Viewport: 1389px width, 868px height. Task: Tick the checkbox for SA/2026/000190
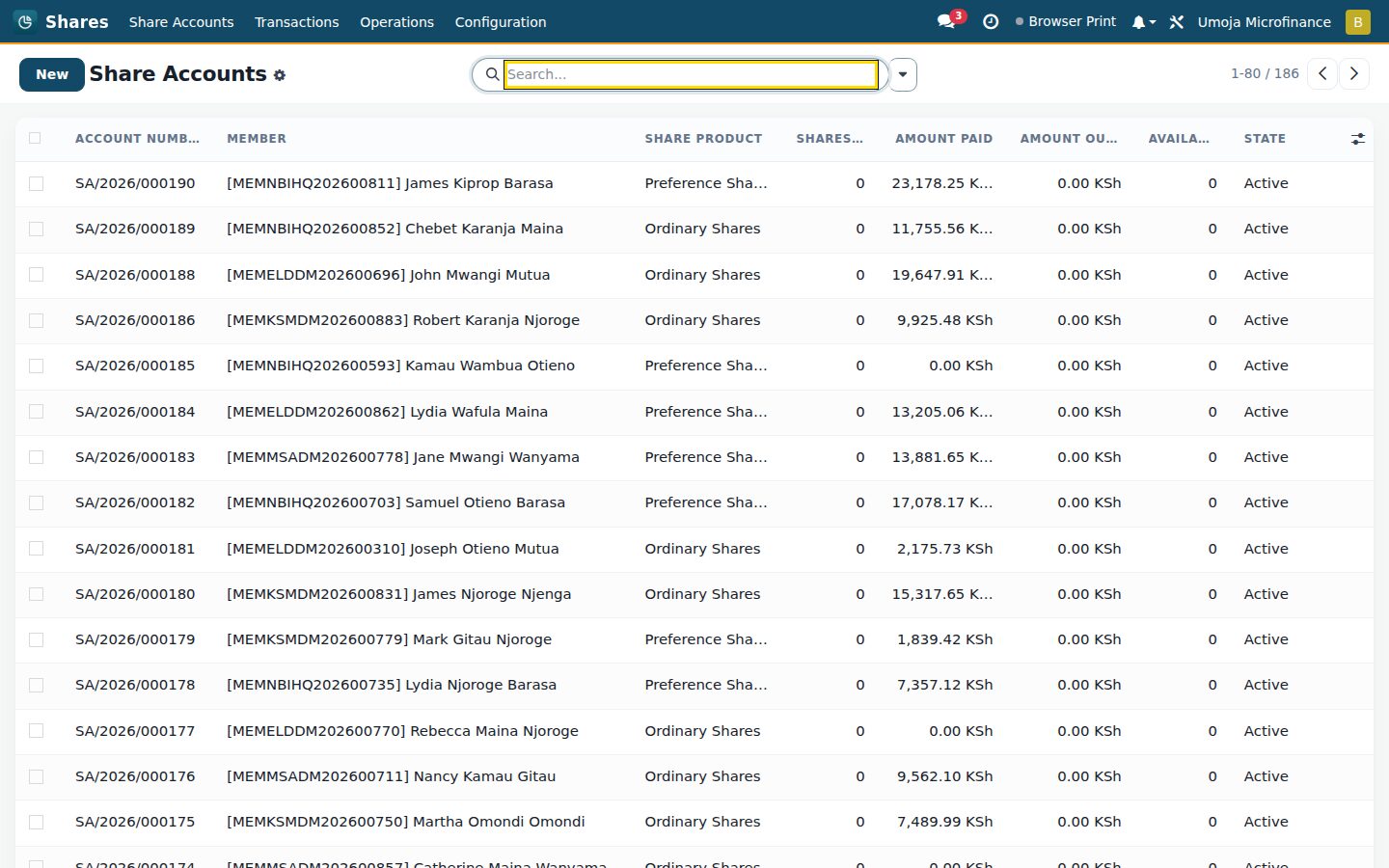click(36, 183)
